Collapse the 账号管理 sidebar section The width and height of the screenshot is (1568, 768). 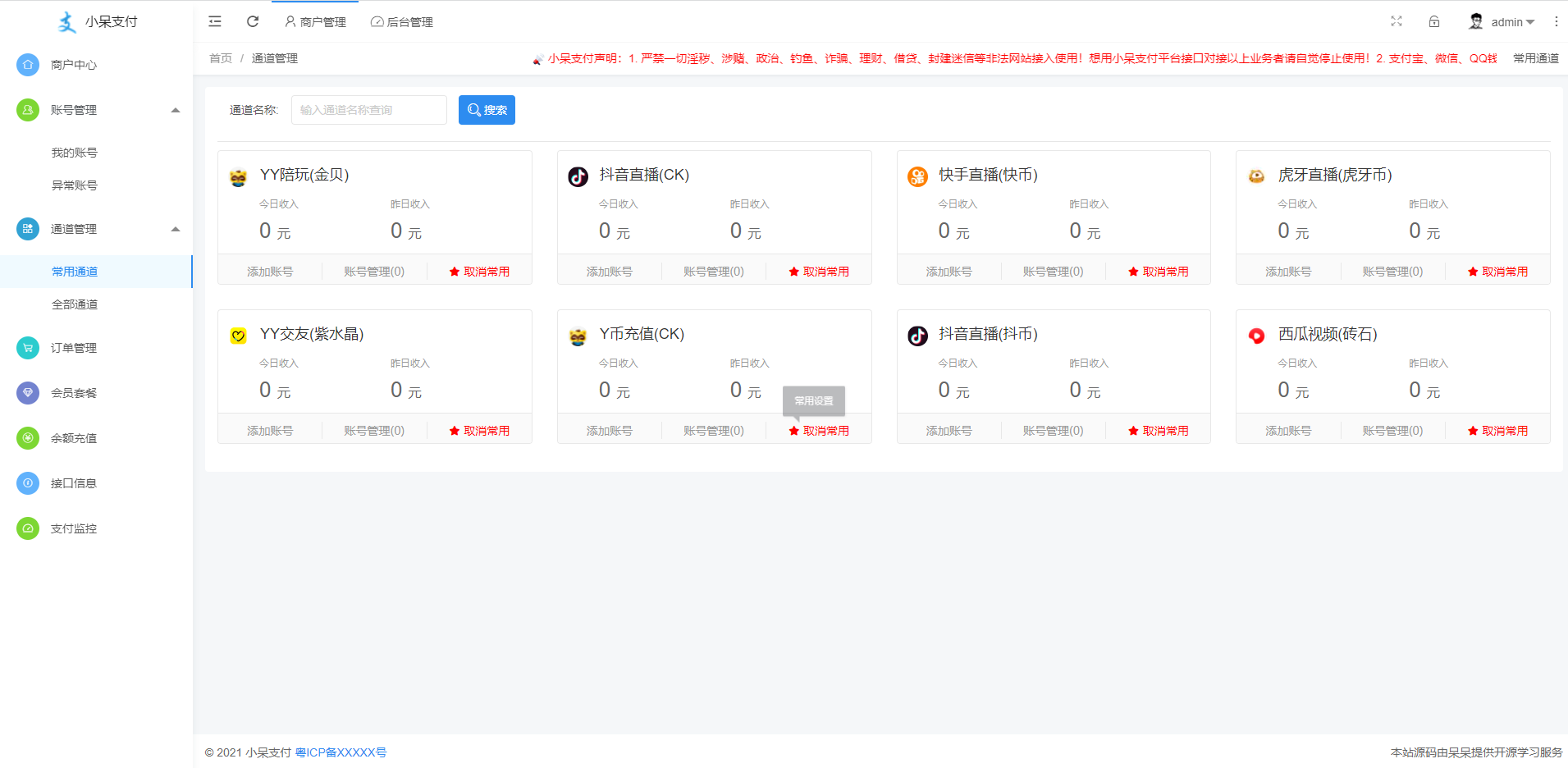click(175, 109)
